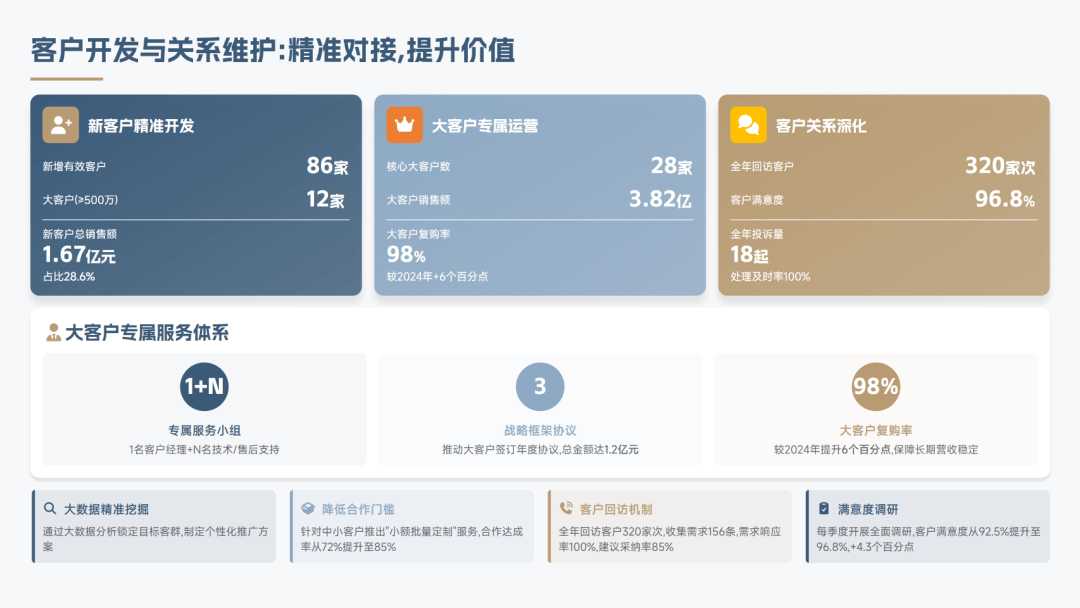Select the slide title 客户开发与关系维护
This screenshot has height=608, width=1080.
click(272, 49)
